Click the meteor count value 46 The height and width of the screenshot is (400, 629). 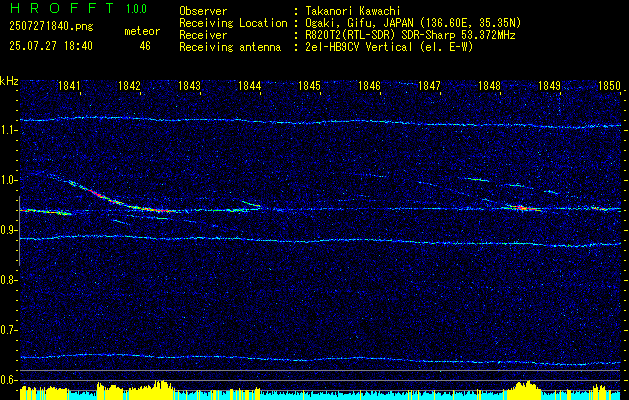click(x=145, y=46)
